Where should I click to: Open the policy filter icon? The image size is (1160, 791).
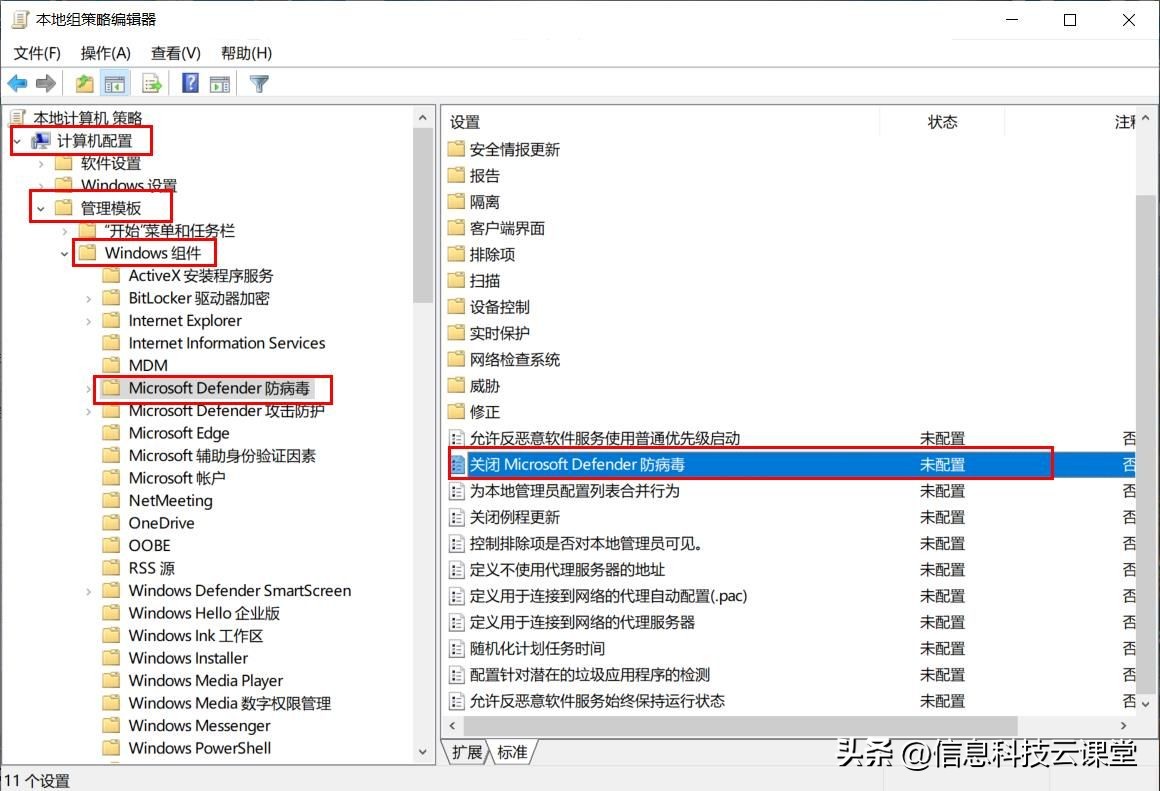(259, 84)
